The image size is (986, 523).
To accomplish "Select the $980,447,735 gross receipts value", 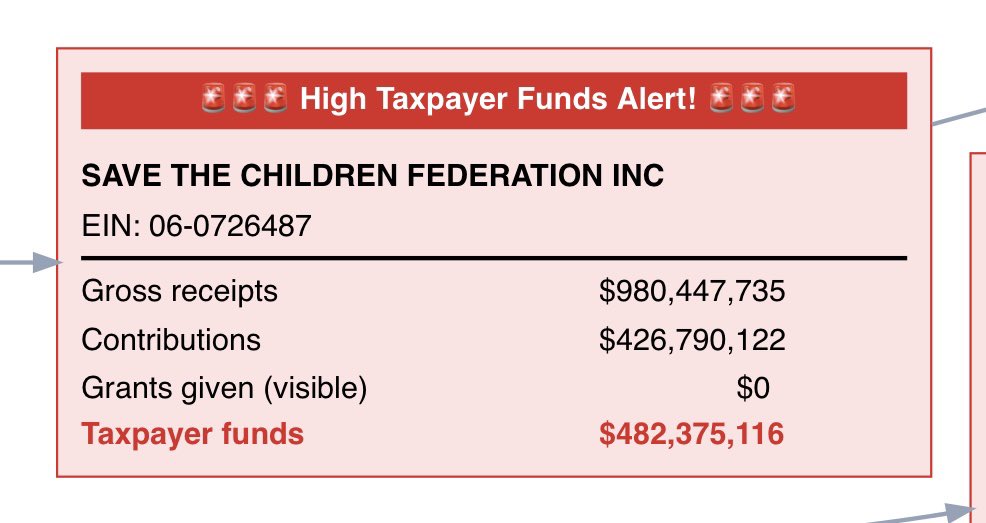I will 692,291.
